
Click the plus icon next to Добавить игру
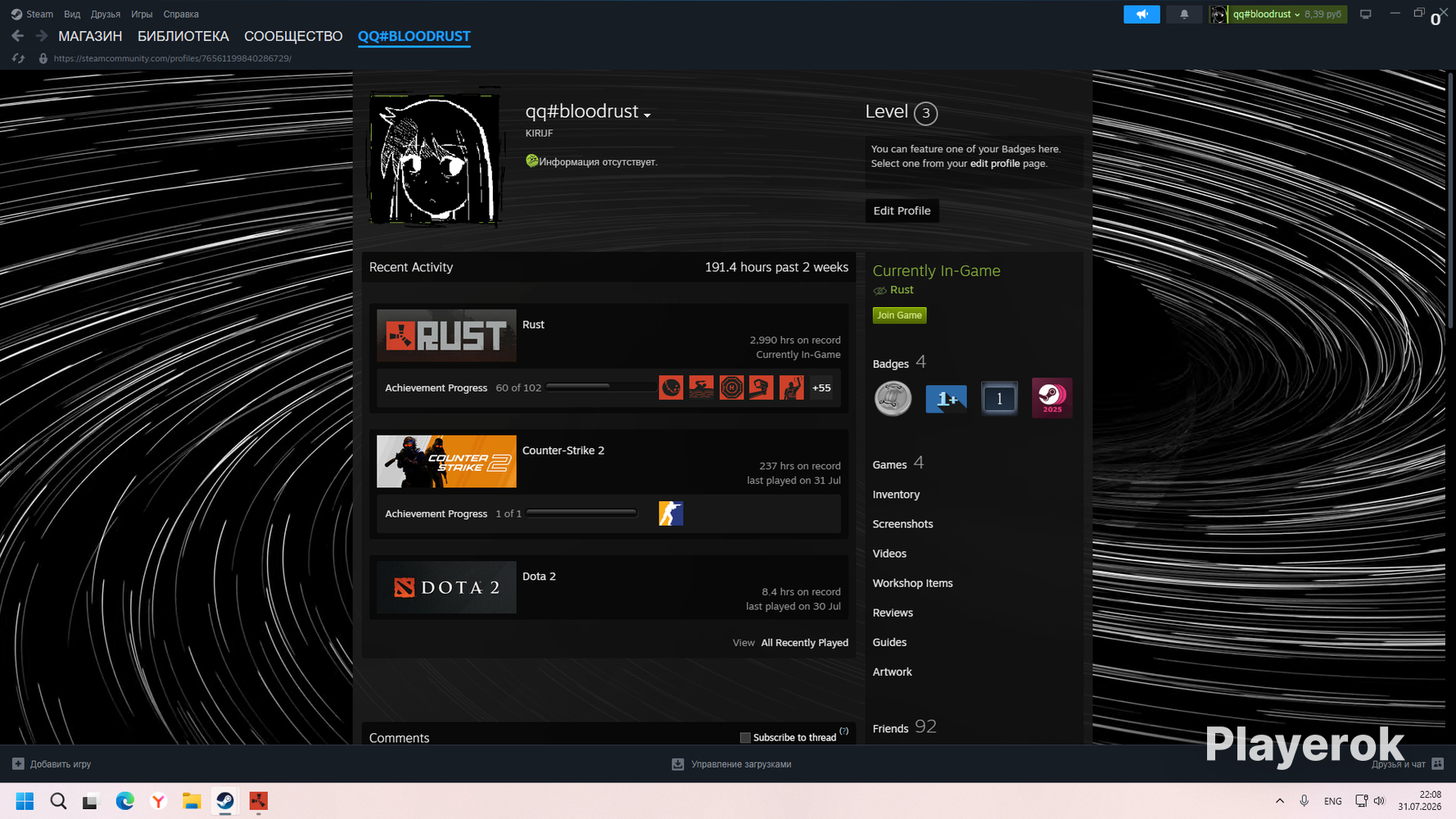18,764
